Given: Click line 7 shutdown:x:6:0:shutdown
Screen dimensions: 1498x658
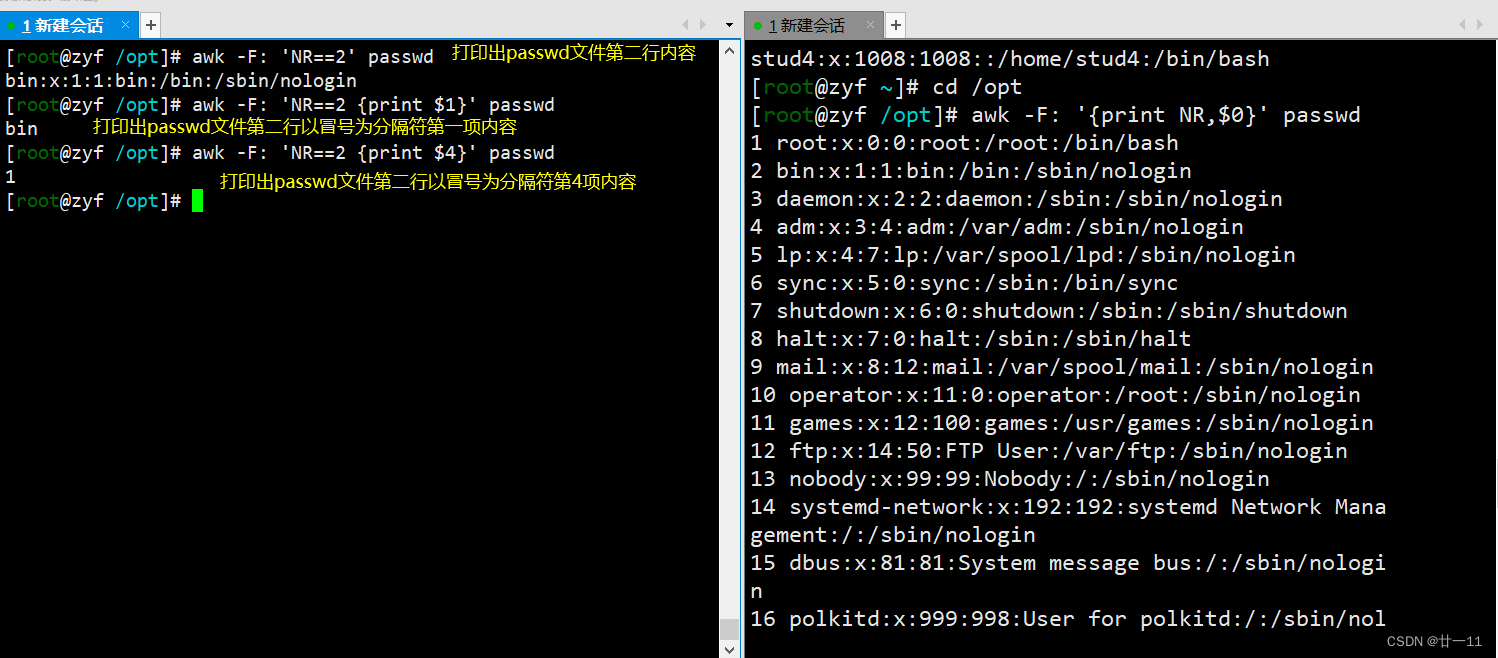Looking at the screenshot, I should click(1049, 311).
